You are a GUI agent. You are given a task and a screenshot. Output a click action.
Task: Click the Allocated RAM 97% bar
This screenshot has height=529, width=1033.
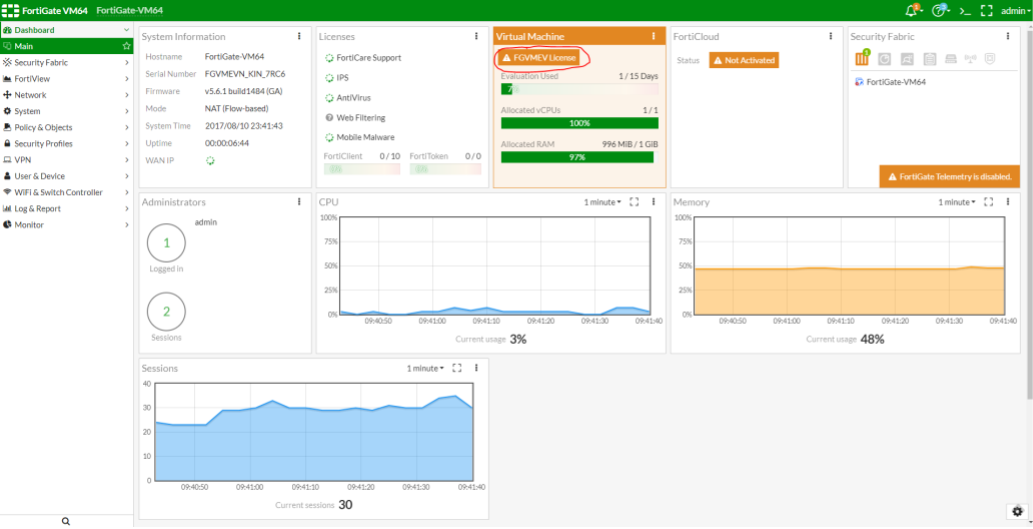pos(580,157)
